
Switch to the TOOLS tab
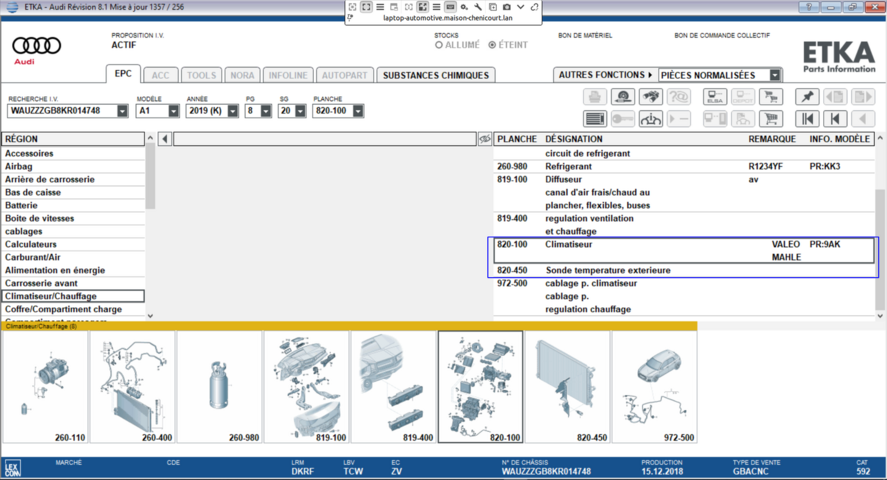coord(201,75)
